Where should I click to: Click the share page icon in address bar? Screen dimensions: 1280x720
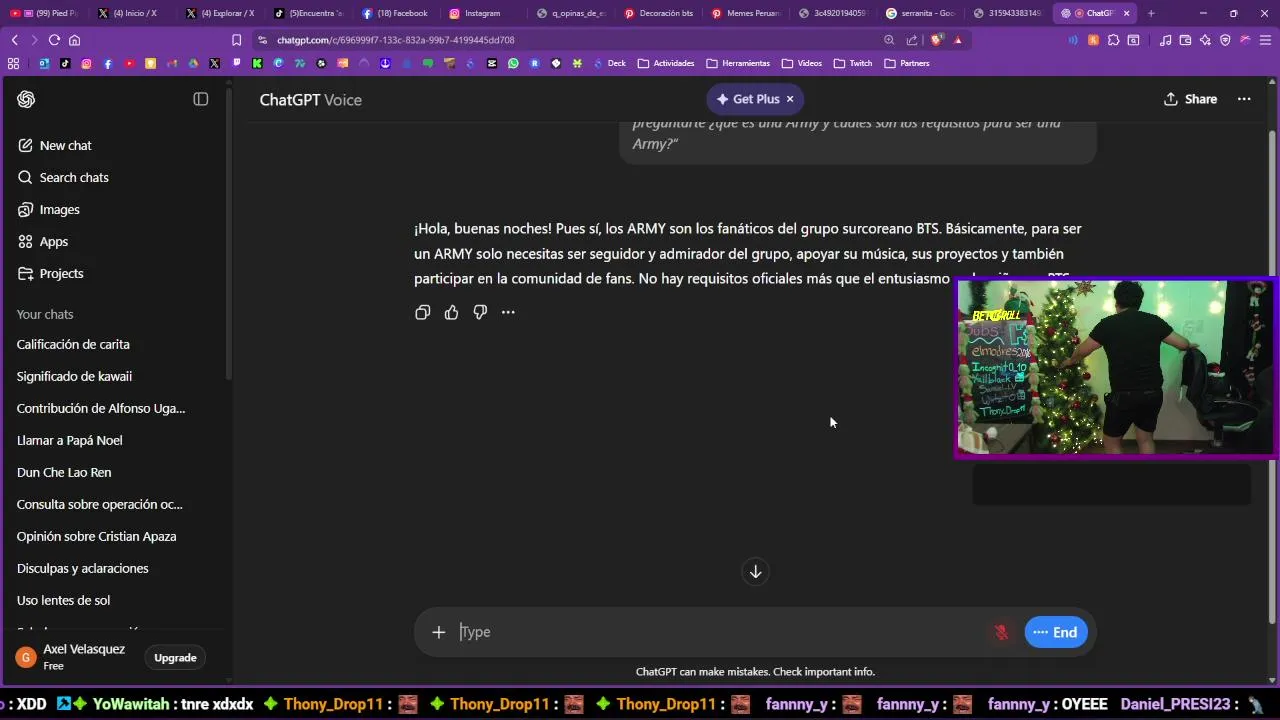coord(912,40)
